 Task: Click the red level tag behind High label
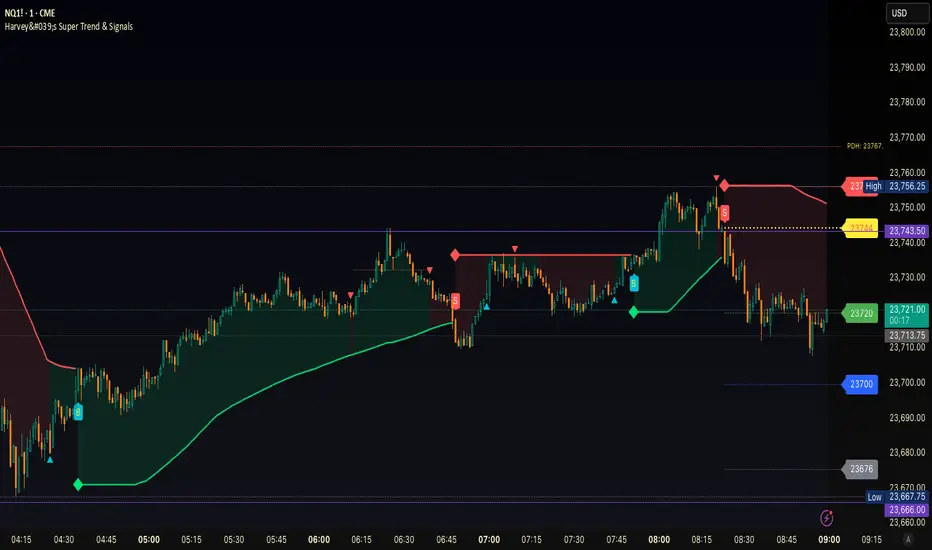pyautogui.click(x=853, y=186)
